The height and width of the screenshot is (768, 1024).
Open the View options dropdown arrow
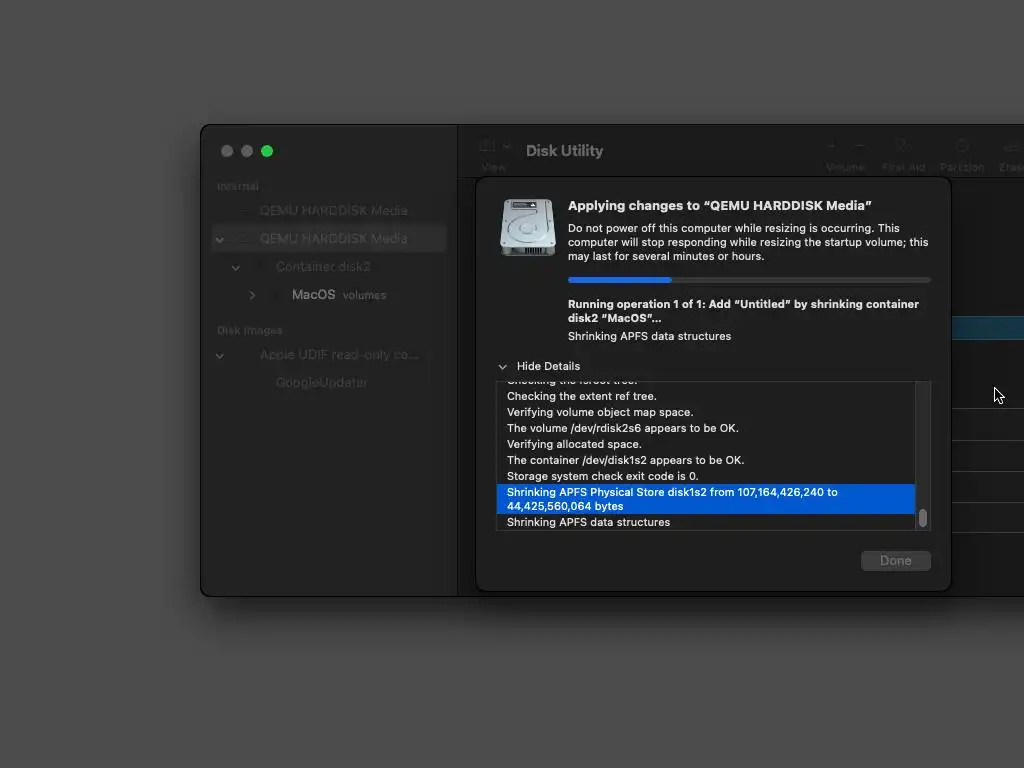coord(506,146)
